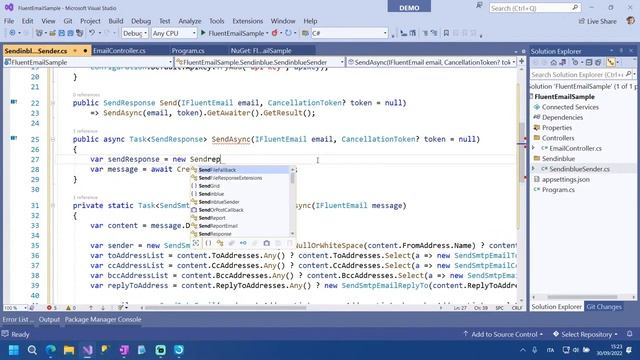This screenshot has height=360, width=640.
Task: Click the notifications bell in status bar
Action: click(x=629, y=334)
